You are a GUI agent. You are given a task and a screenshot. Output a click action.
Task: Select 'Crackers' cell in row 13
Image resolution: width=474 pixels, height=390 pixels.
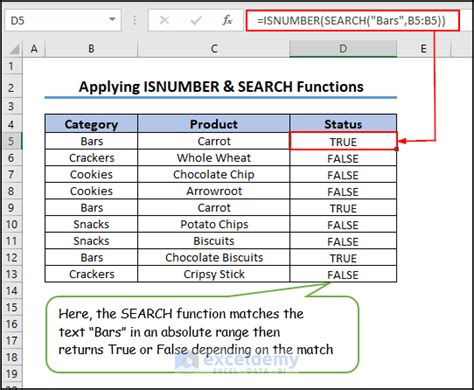coord(91,274)
